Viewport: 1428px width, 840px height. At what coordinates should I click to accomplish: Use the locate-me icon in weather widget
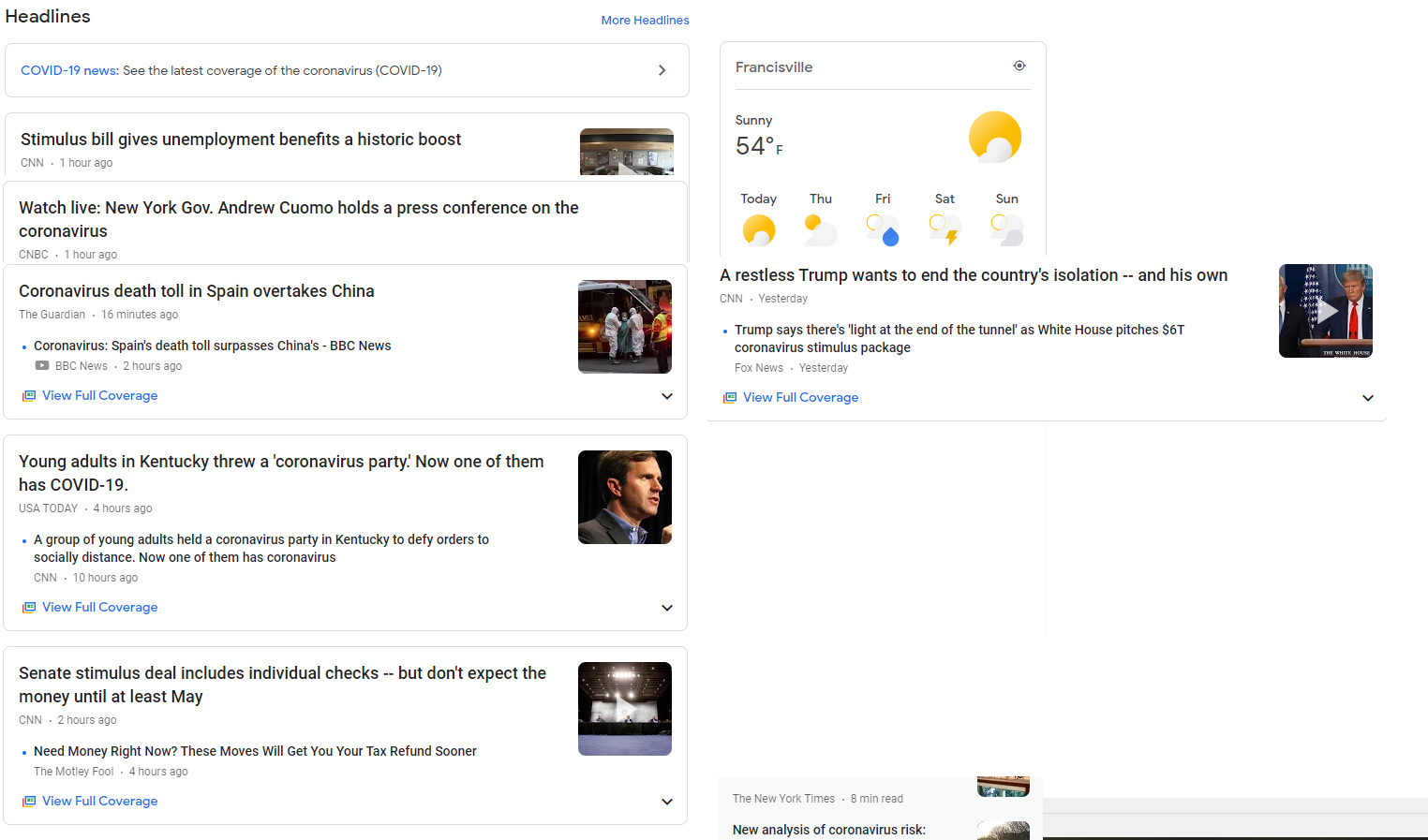(1019, 66)
